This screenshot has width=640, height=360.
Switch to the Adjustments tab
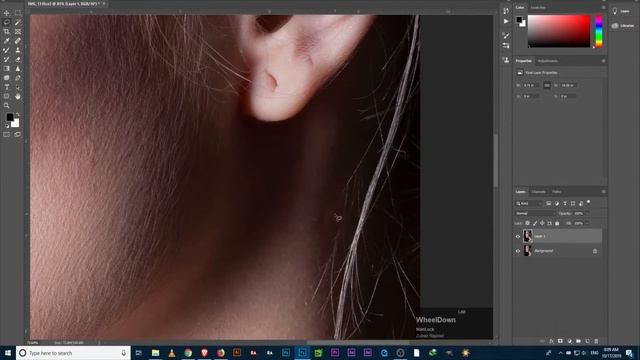tap(548, 61)
